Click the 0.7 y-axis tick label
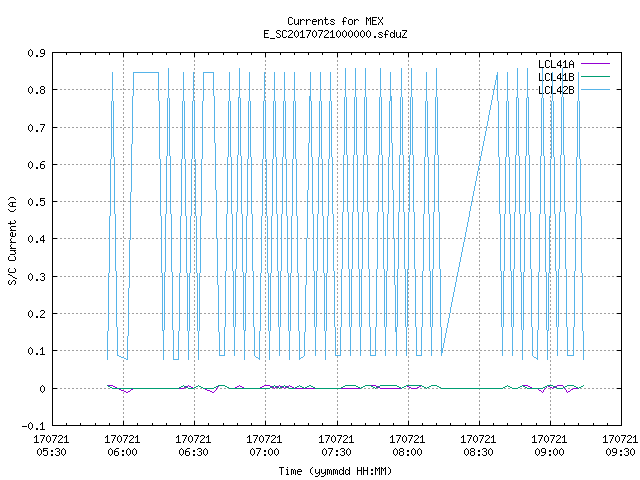The height and width of the screenshot is (480, 640). tap(36, 128)
